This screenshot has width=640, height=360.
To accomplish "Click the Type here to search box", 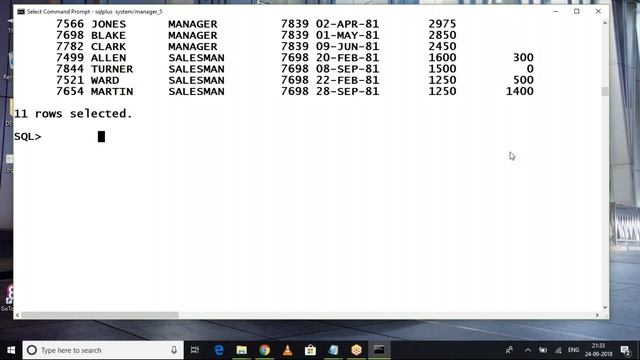I will 103,350.
